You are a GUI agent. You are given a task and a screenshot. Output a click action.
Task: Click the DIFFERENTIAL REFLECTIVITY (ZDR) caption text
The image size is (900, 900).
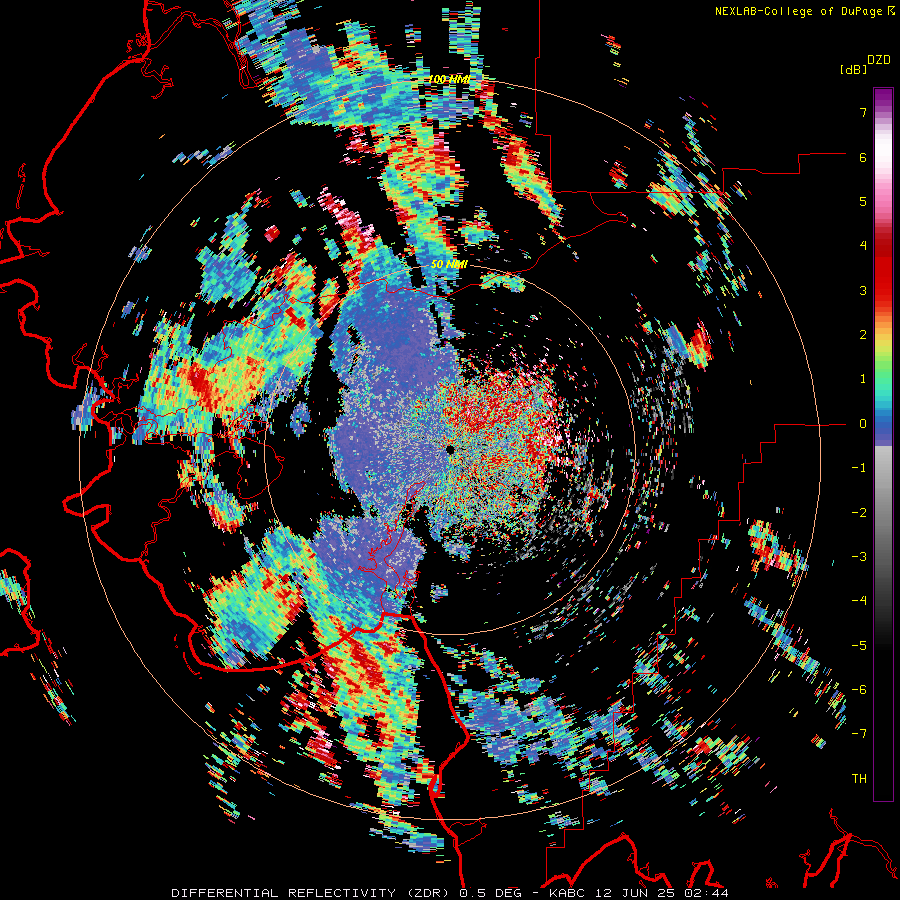[312, 893]
